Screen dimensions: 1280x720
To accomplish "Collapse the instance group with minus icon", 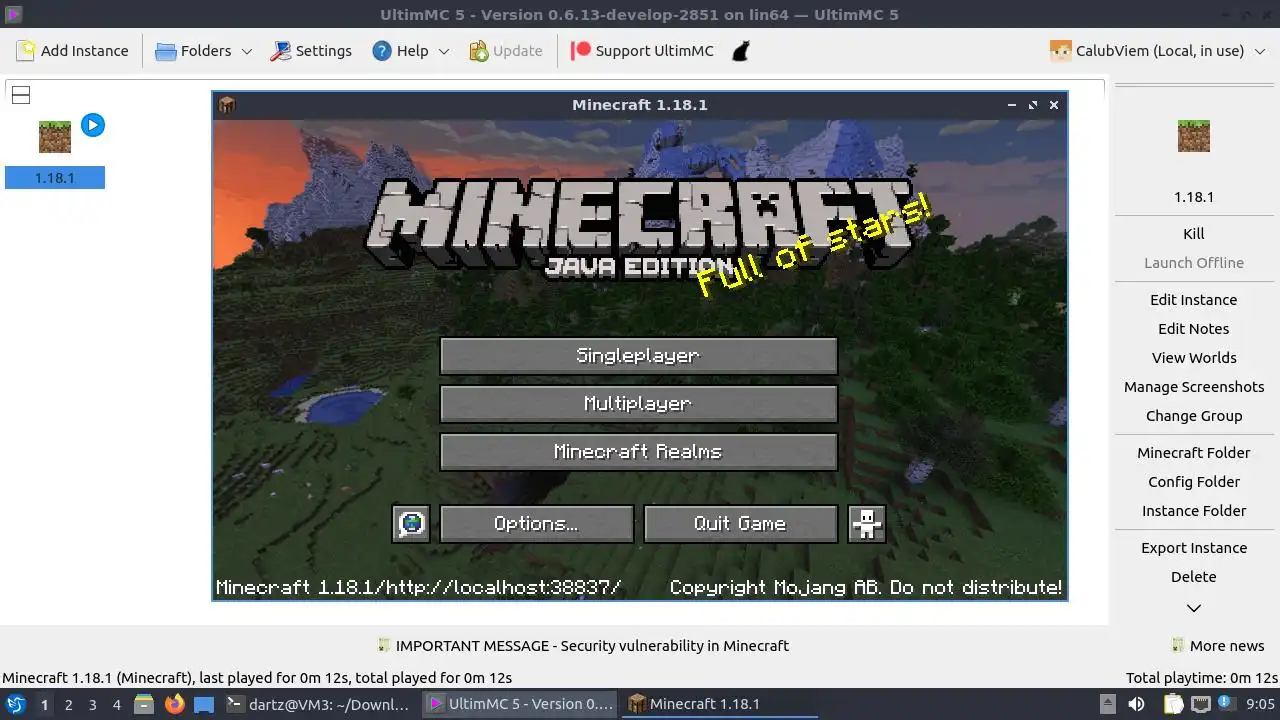I will point(20,95).
